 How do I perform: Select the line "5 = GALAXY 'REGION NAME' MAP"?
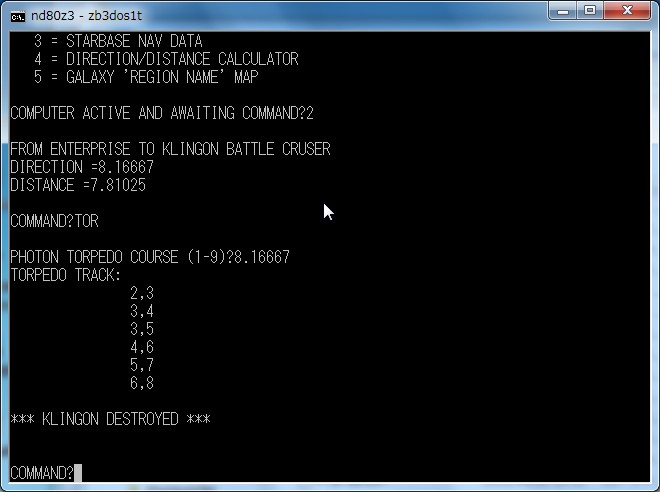tap(146, 77)
